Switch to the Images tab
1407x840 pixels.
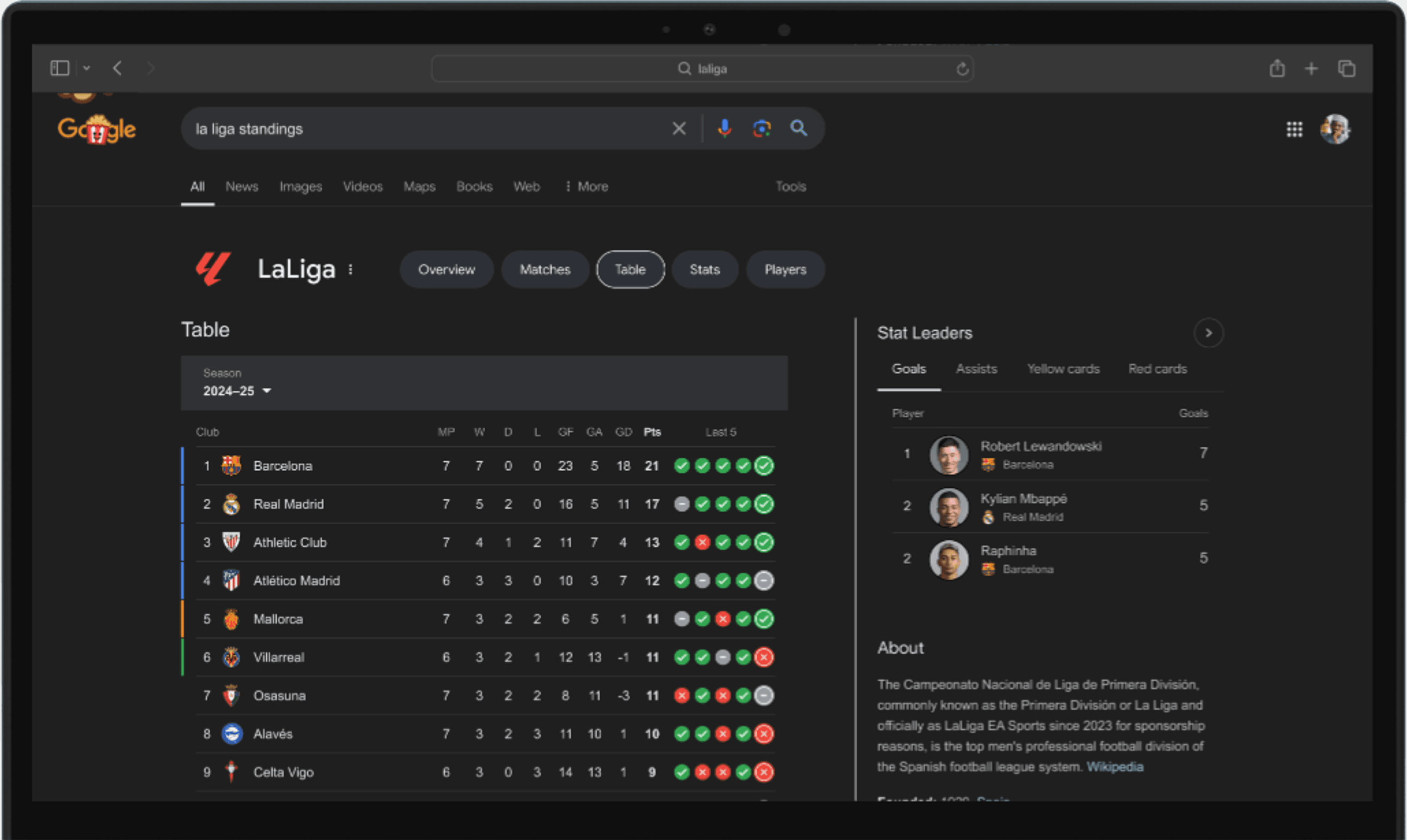[x=300, y=187]
